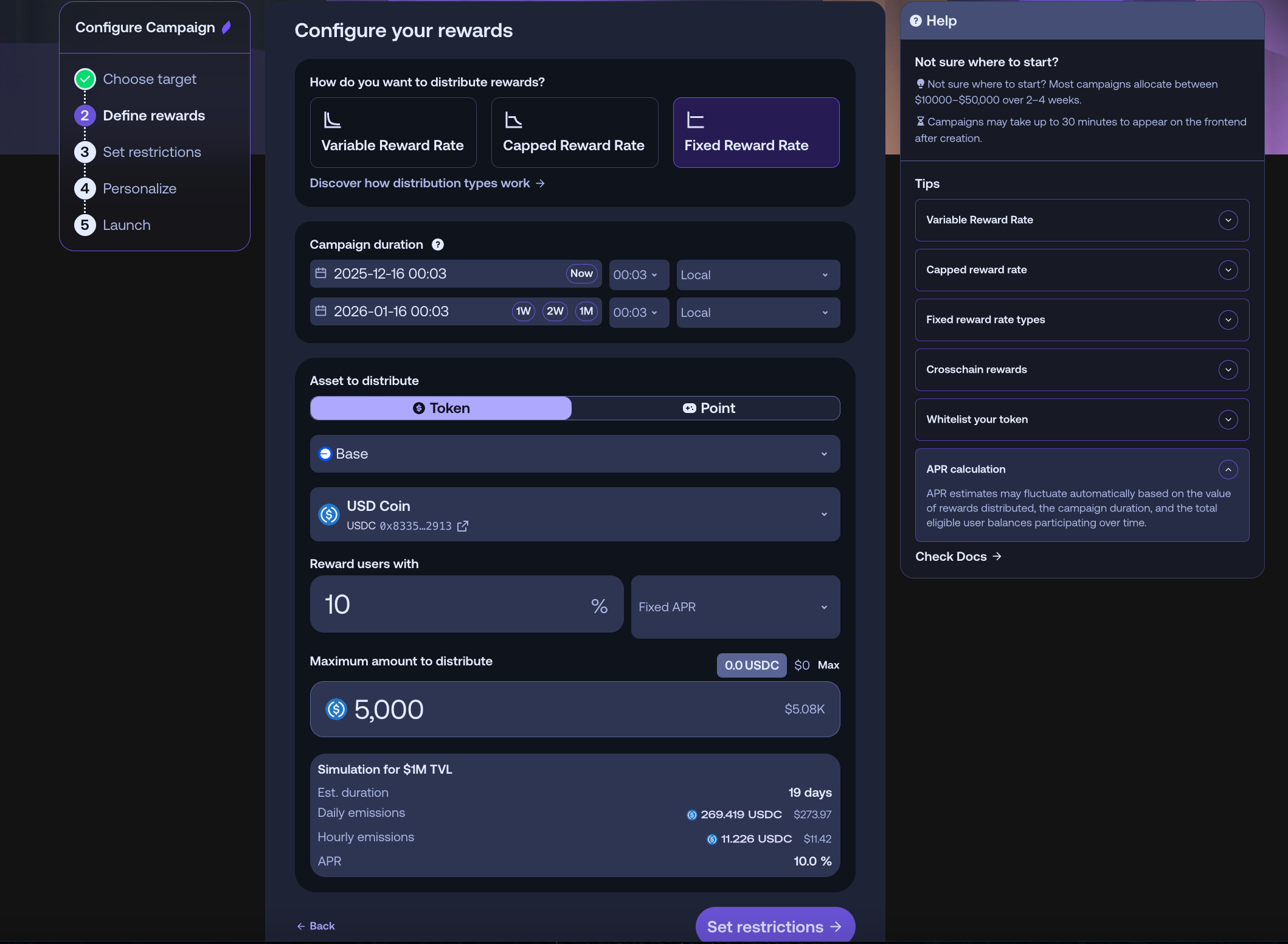
Task: Go to Set restrictions step in sidebar
Action: coord(151,152)
